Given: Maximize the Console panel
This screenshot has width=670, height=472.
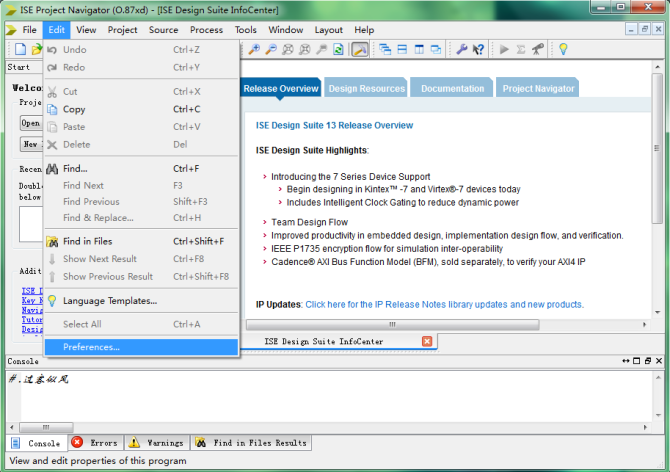Looking at the screenshot, I should pos(637,361).
